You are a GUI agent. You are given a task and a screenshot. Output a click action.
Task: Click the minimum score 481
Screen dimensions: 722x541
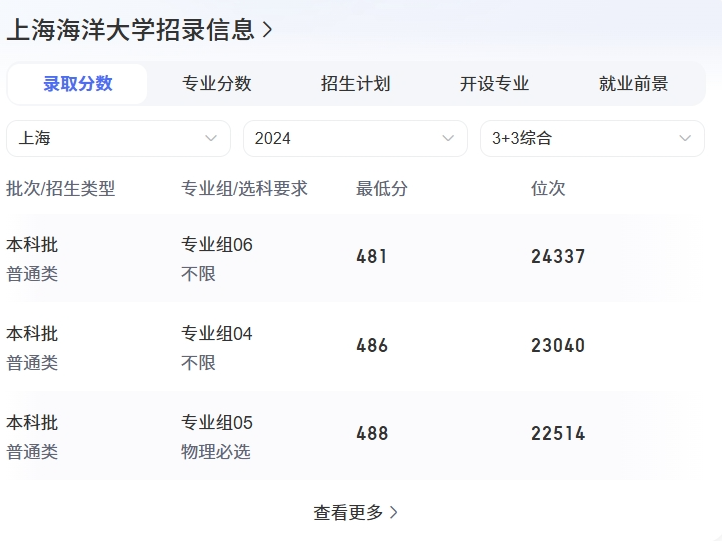pos(372,256)
